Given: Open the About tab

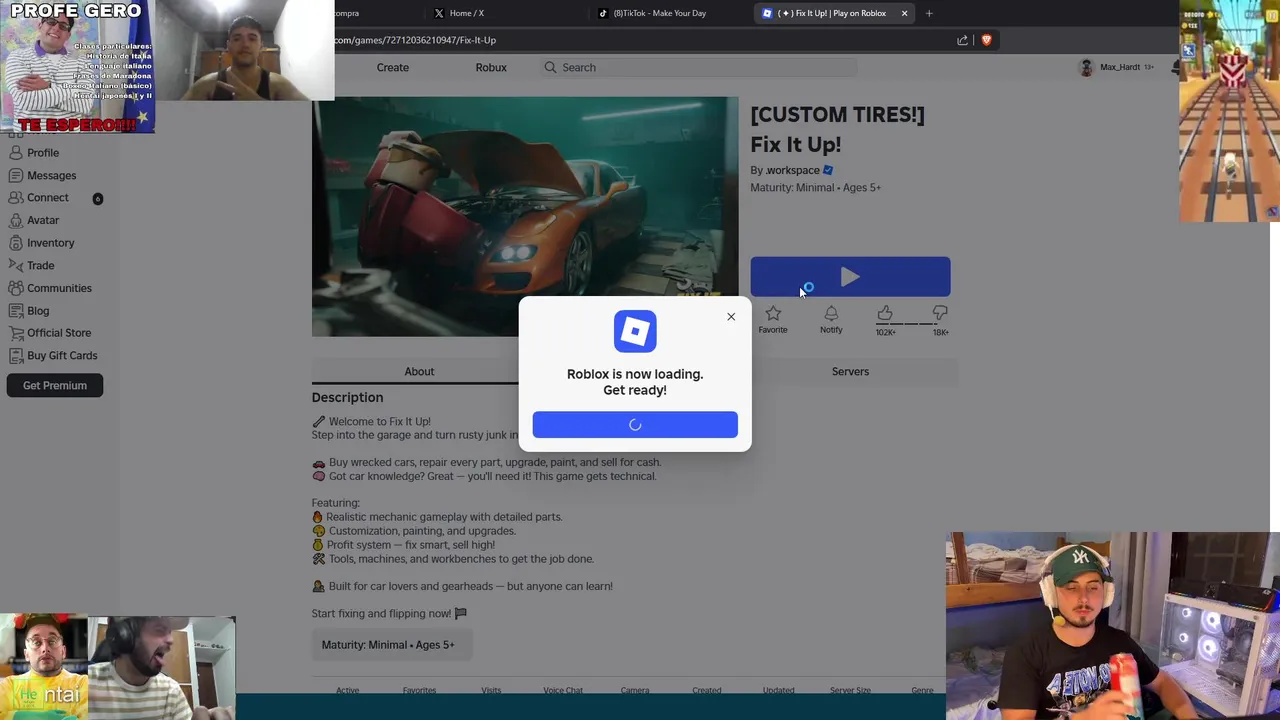Looking at the screenshot, I should (x=419, y=371).
